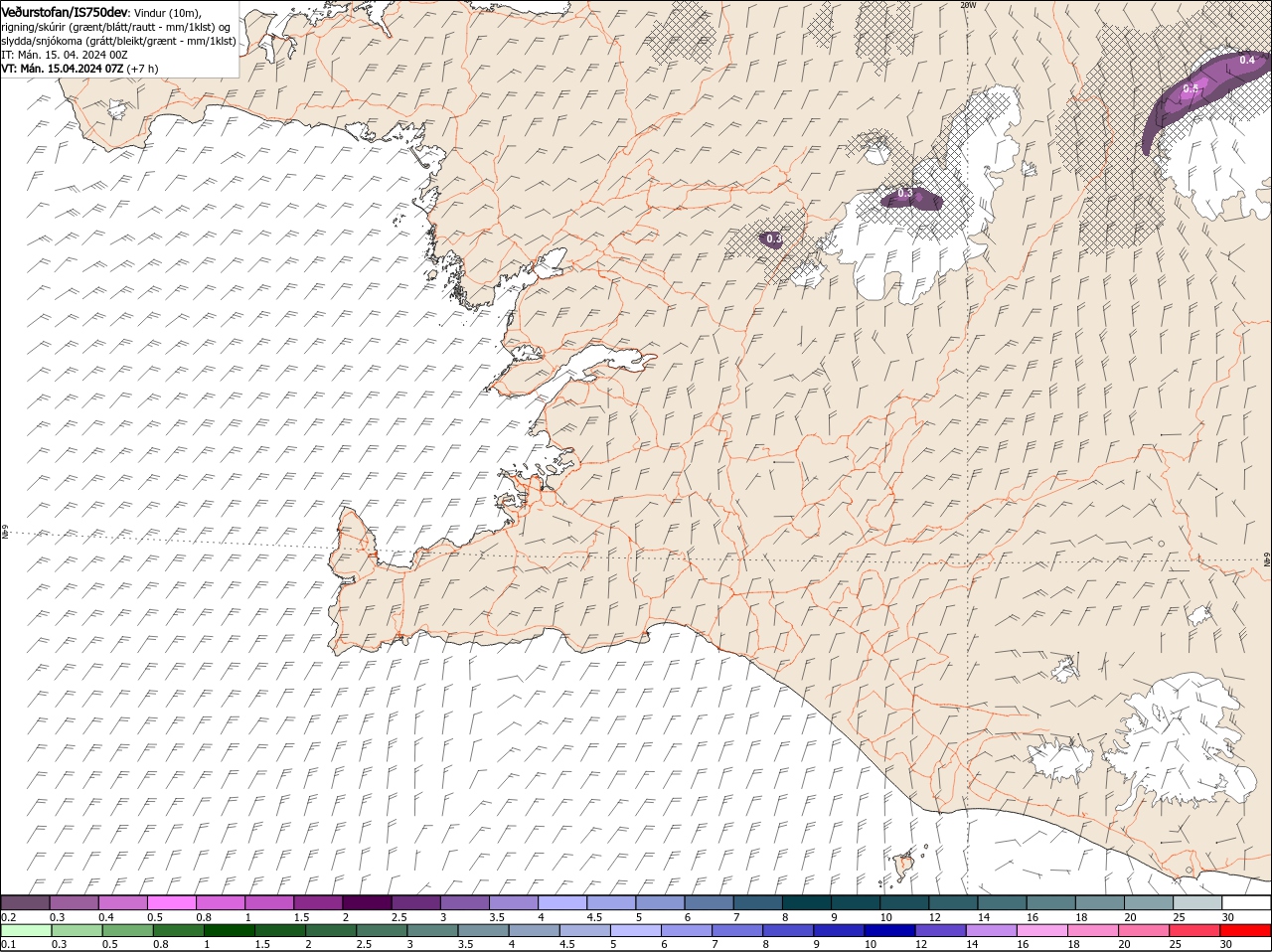Screen dimensions: 1272x952
Task: Click the 0.5 contour label in the purple band
Action: click(1192, 89)
